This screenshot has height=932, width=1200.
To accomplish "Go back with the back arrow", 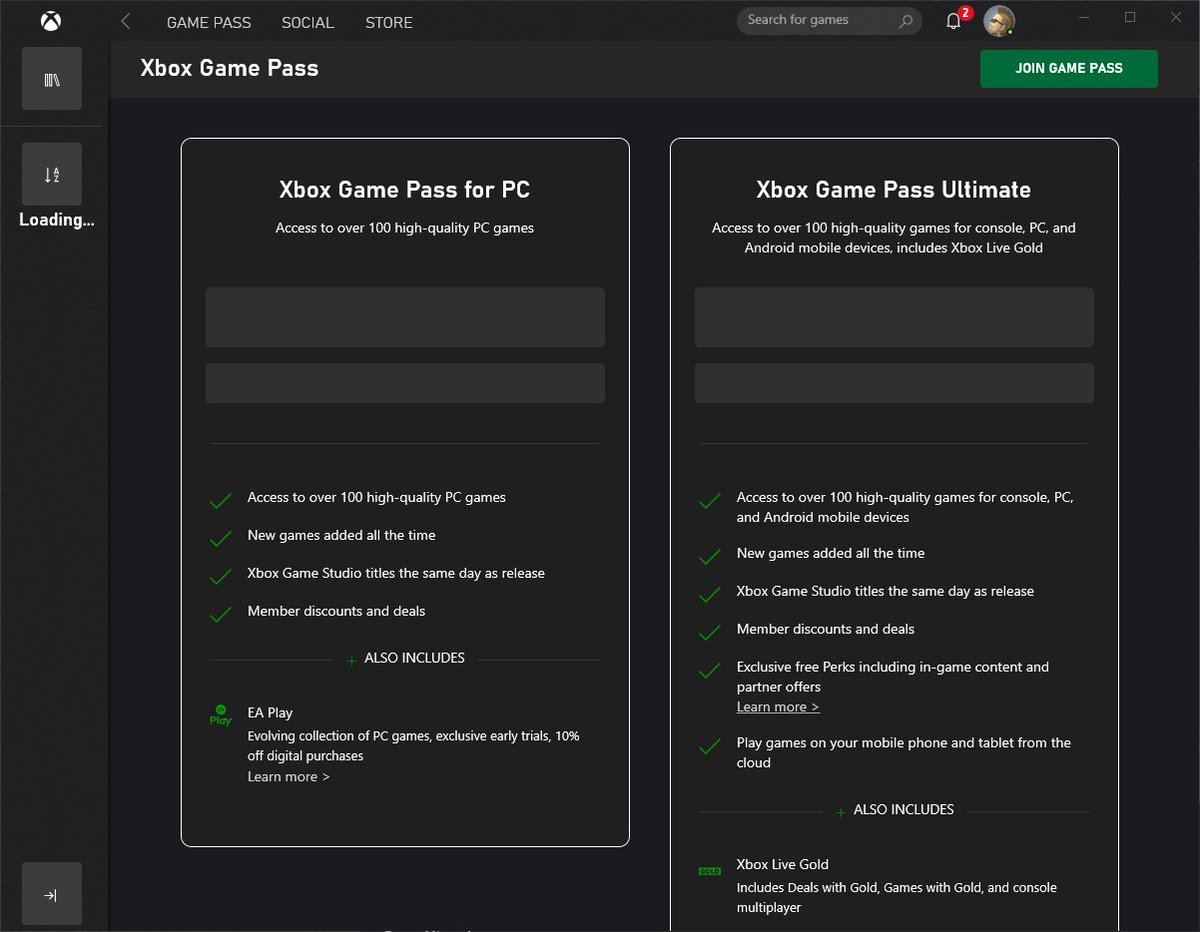I will click(x=125, y=21).
